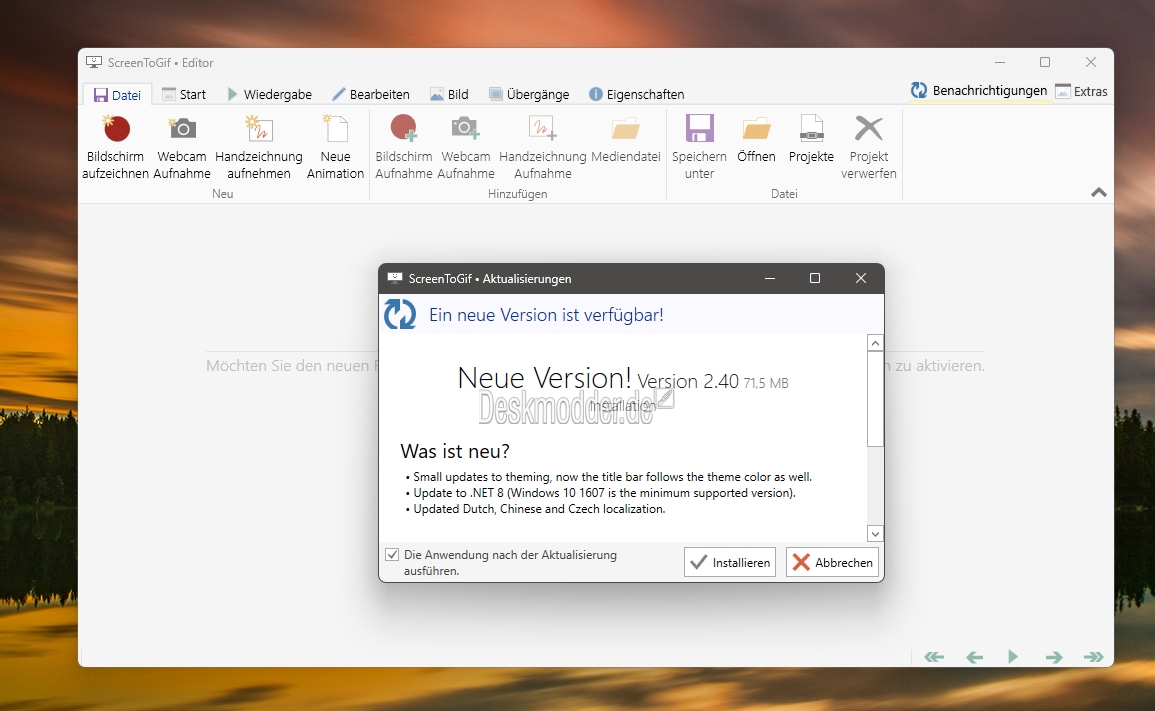Click the scroll up arrow in update dialog
This screenshot has width=1155, height=711.
875,343
